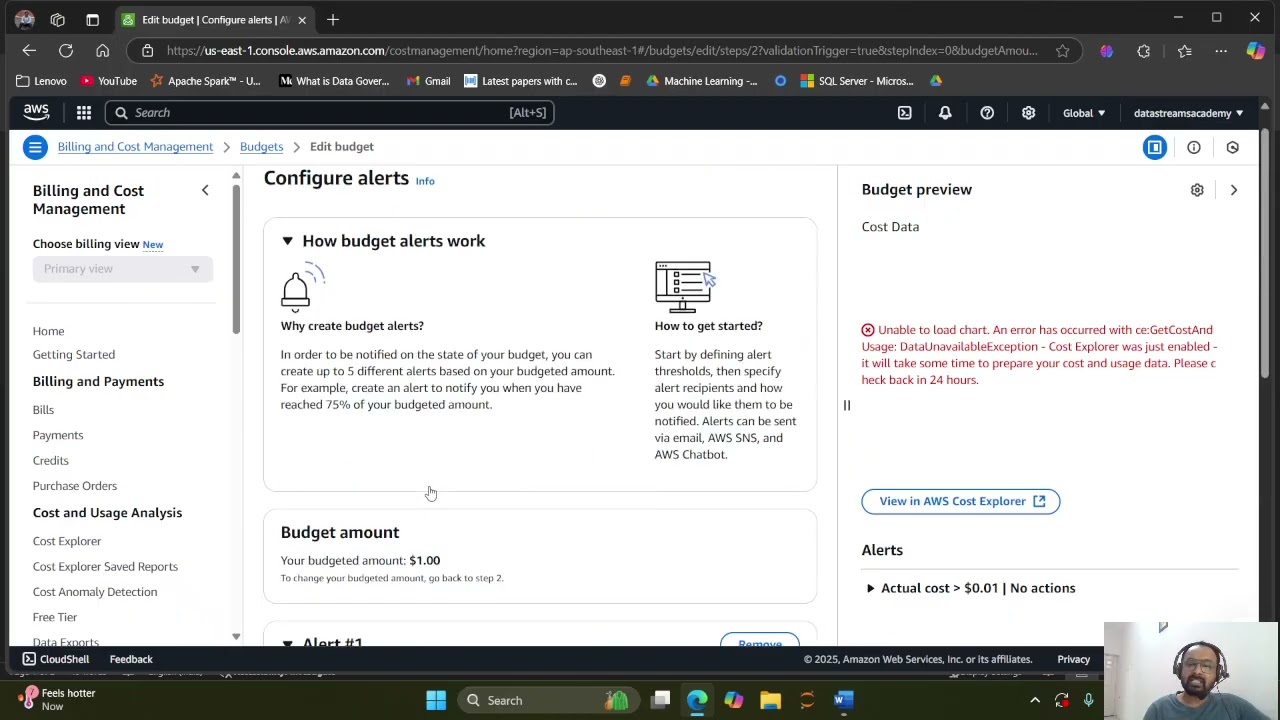This screenshot has width=1280, height=720.
Task: Open AWS console settings gear
Action: click(1028, 113)
